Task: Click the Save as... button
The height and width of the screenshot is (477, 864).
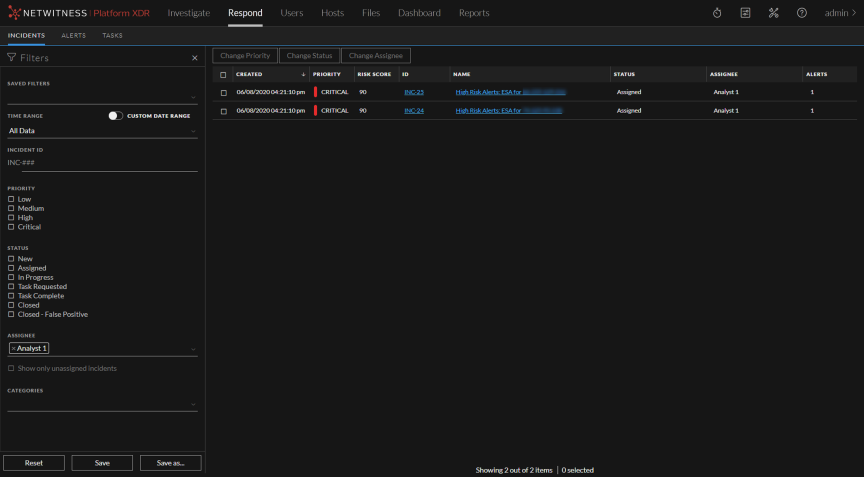Action: click(170, 463)
